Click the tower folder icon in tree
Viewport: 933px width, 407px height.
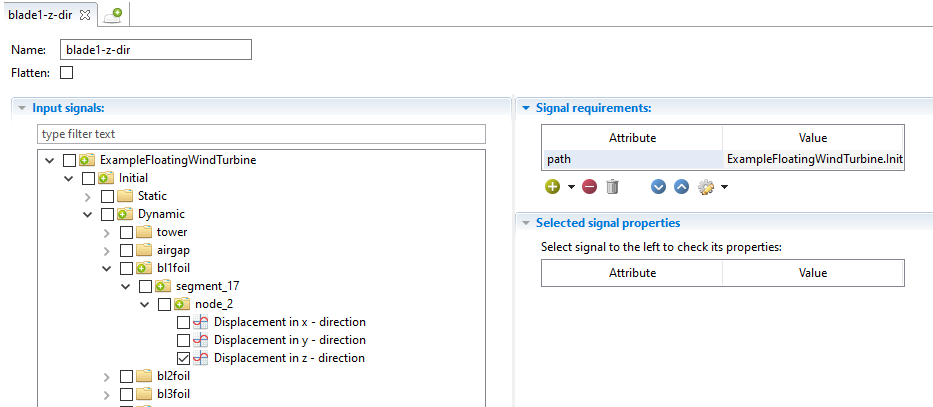pos(144,232)
